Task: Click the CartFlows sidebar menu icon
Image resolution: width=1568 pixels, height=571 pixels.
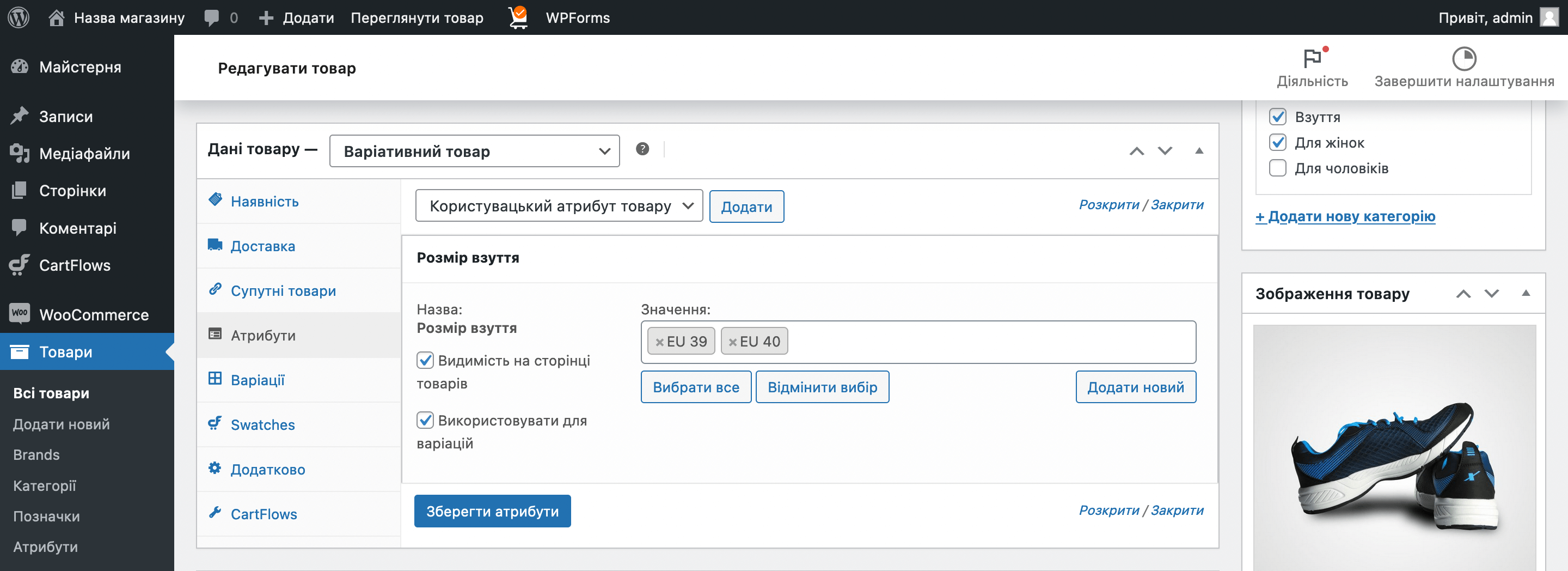Action: (x=20, y=264)
